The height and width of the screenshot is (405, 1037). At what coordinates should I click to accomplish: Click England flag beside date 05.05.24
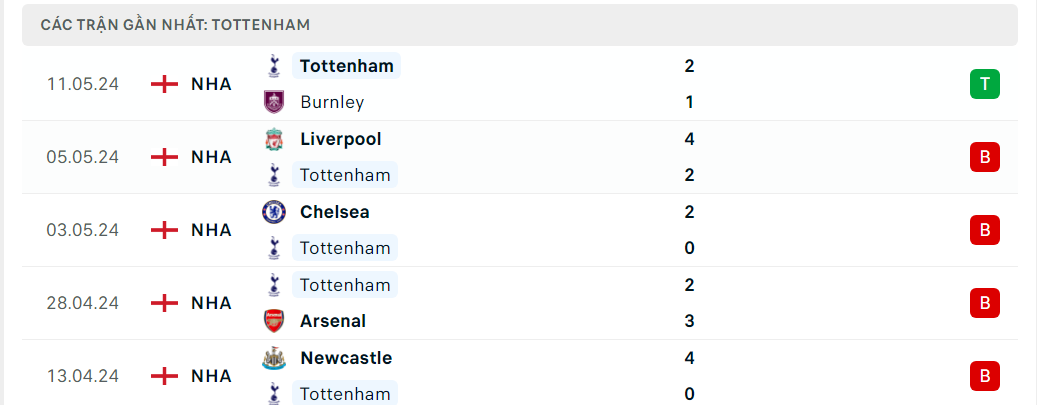click(x=164, y=157)
